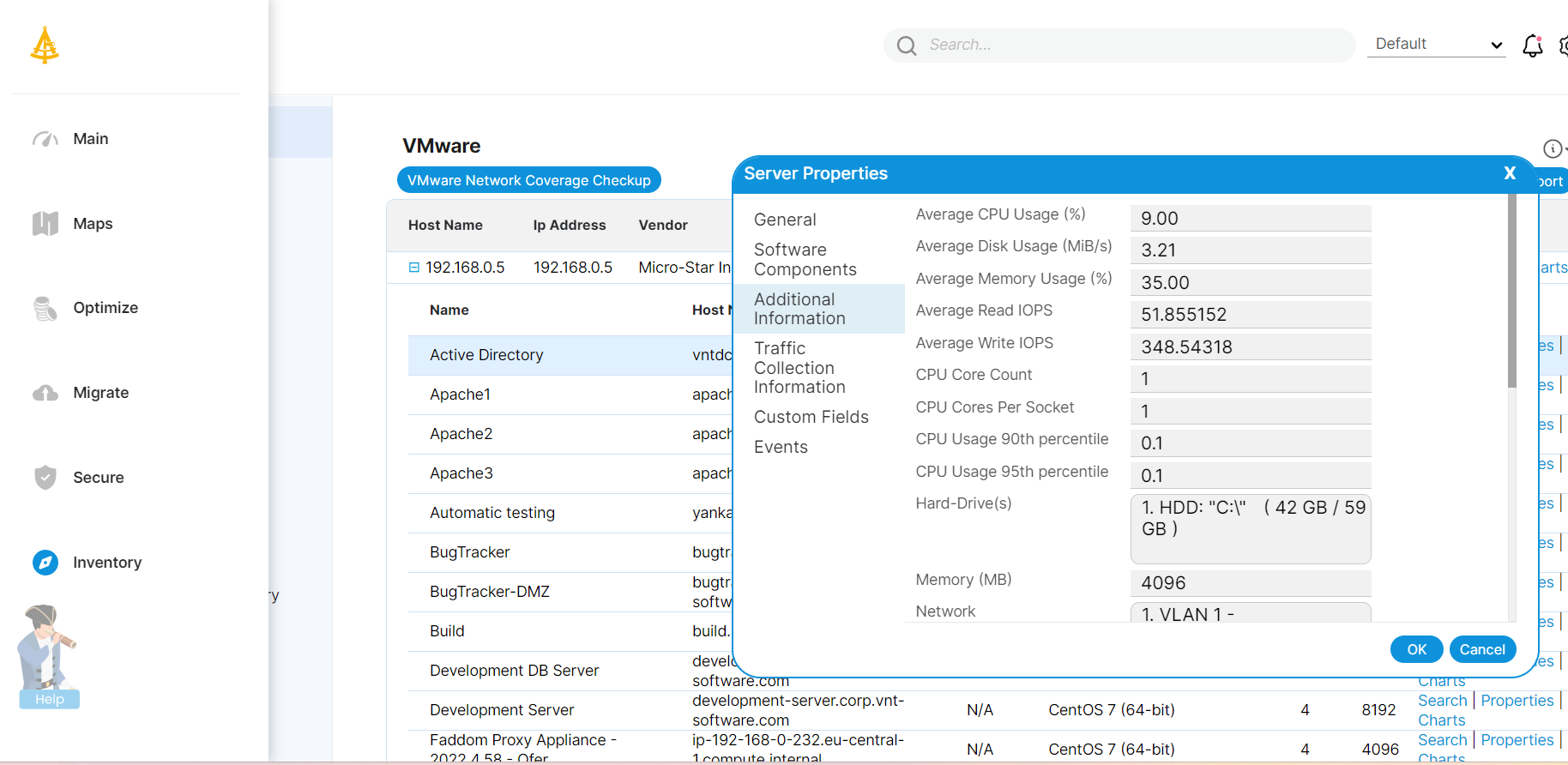This screenshot has height=765, width=1568.
Task: Click CPU Cores Per Socket value field
Action: point(1251,412)
